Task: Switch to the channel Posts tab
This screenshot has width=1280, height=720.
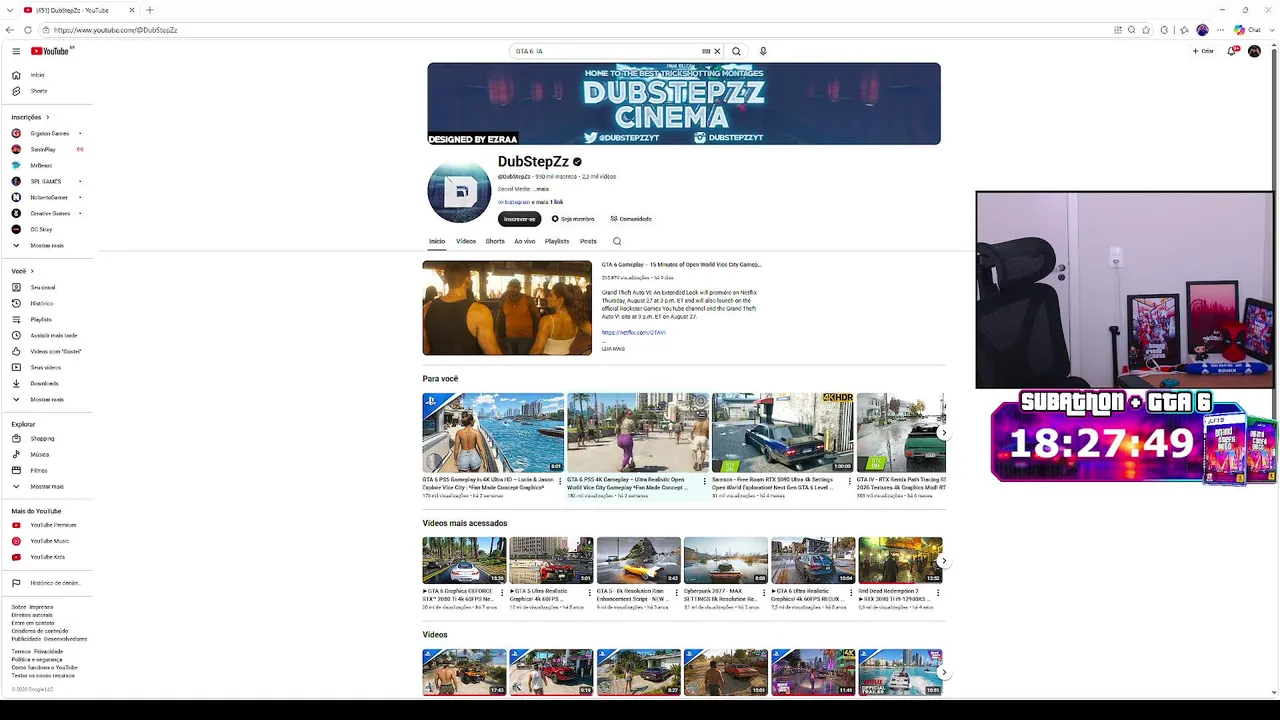Action: [x=588, y=241]
